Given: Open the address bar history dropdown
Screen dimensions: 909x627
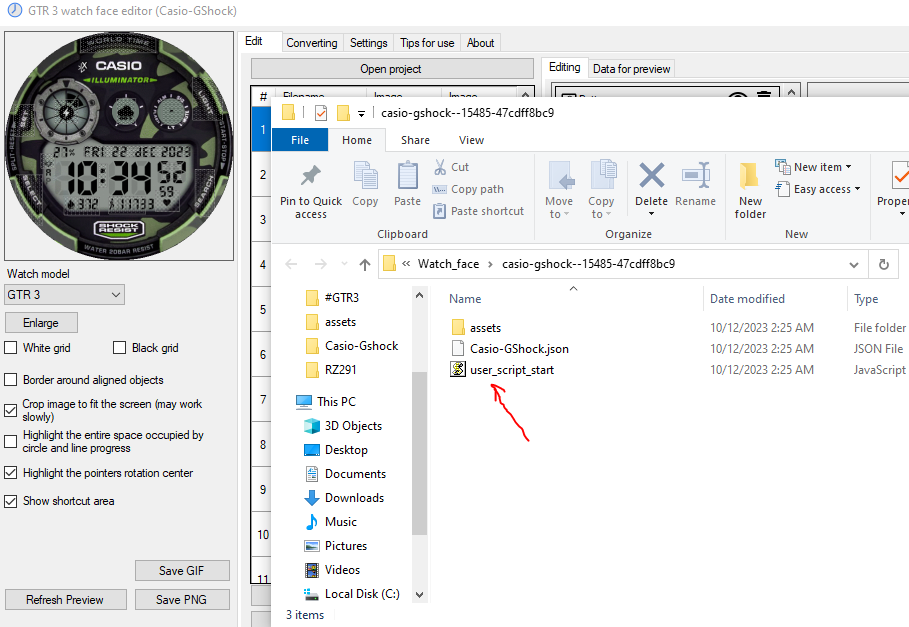Looking at the screenshot, I should coord(853,265).
